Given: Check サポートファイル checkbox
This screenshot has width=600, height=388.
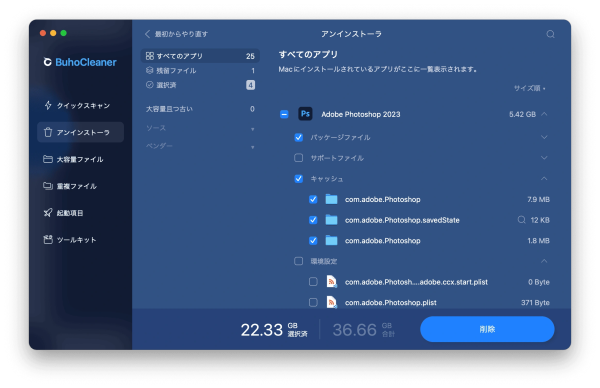Looking at the screenshot, I should tap(298, 158).
